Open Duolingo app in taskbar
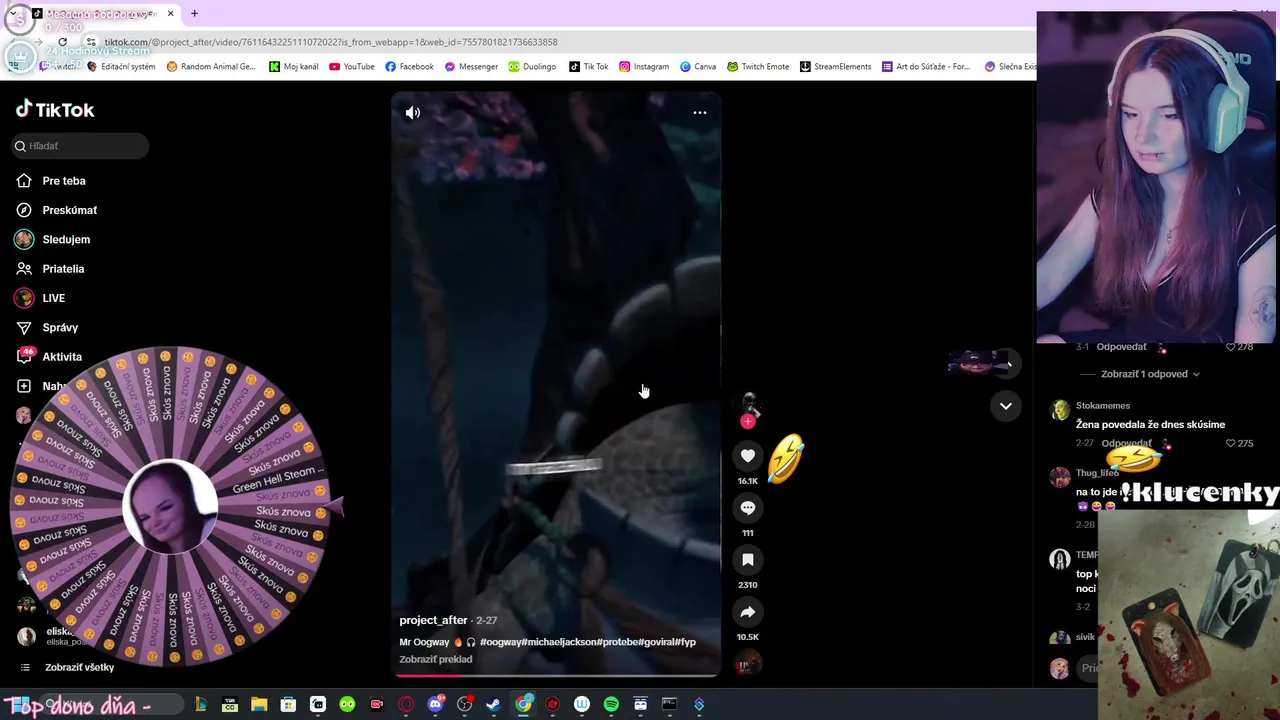Screen dimensions: 1280x720 [x=347, y=705]
